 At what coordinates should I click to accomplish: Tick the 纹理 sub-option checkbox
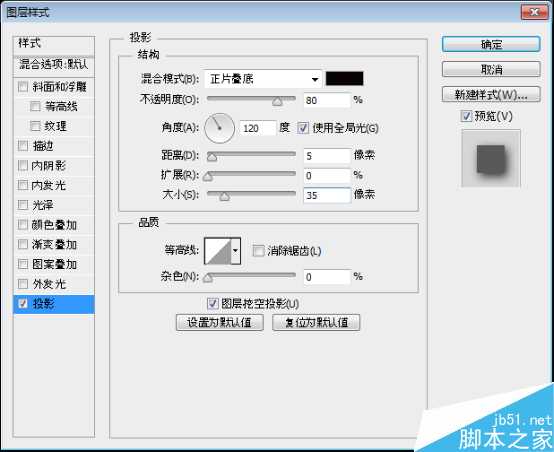(x=35, y=126)
